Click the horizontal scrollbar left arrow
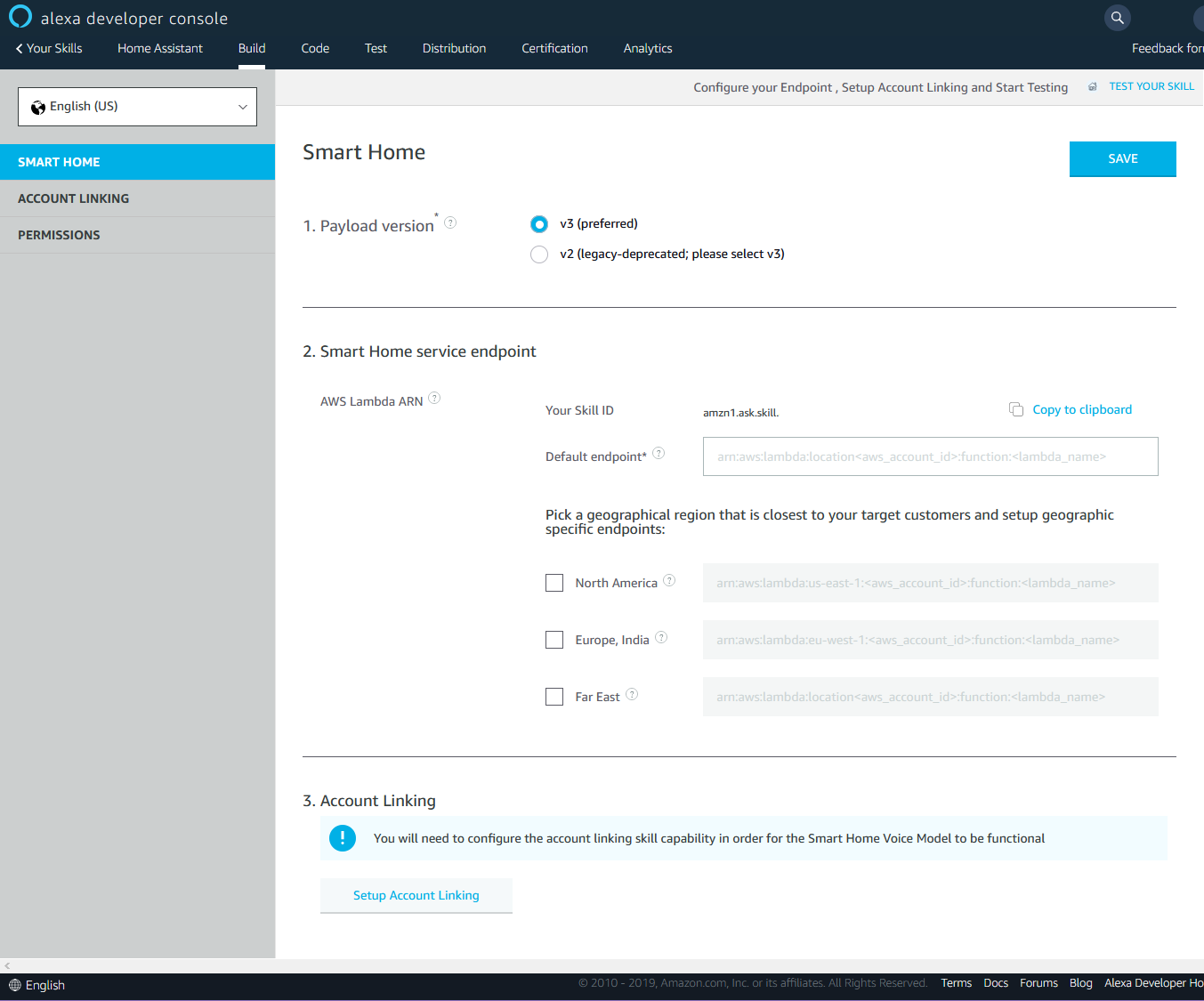1204x1001 pixels. 7,965
